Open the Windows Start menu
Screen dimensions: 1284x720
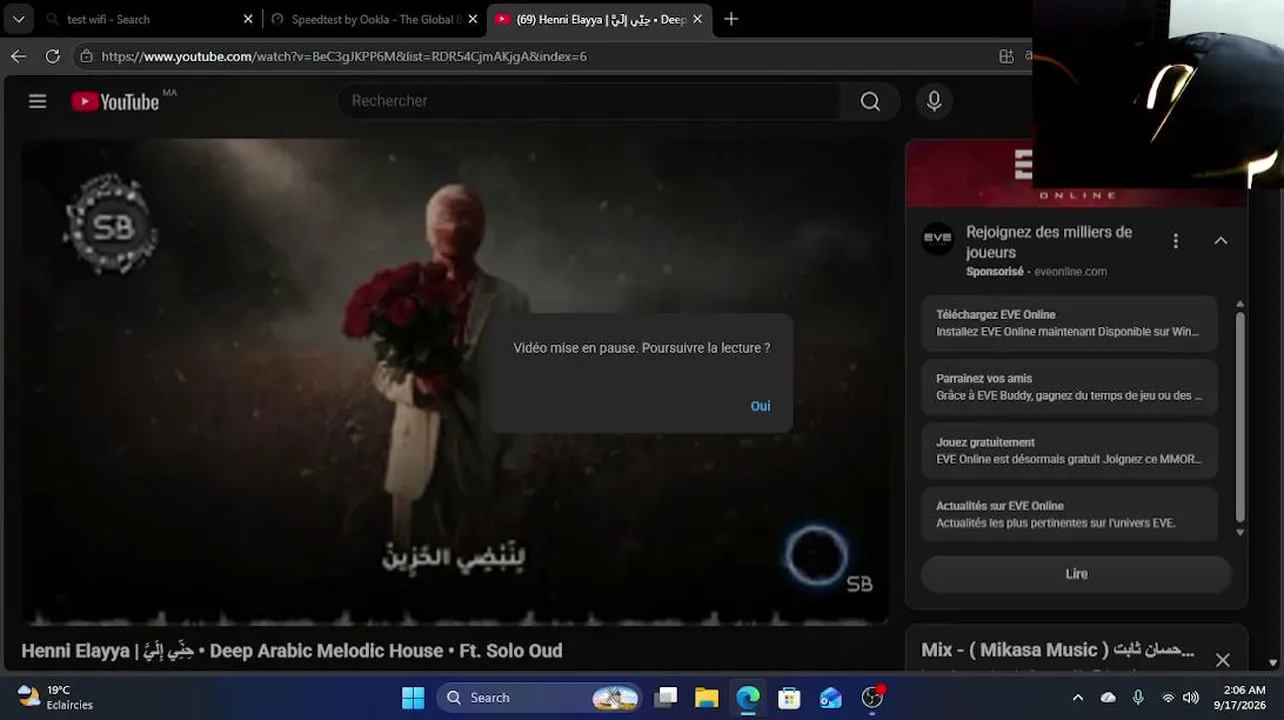click(x=412, y=697)
